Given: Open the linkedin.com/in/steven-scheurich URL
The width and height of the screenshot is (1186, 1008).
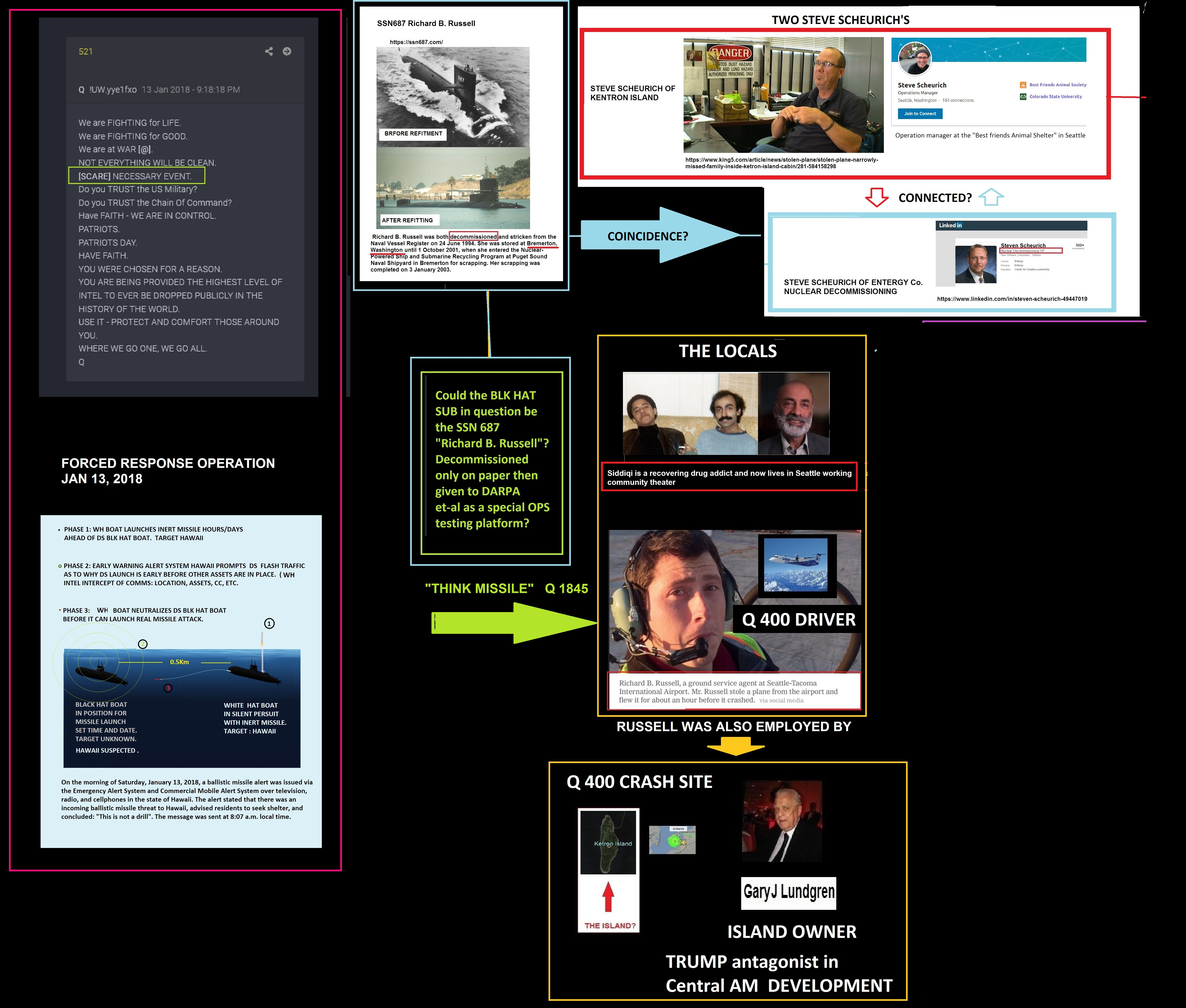Looking at the screenshot, I should coord(1012,299).
